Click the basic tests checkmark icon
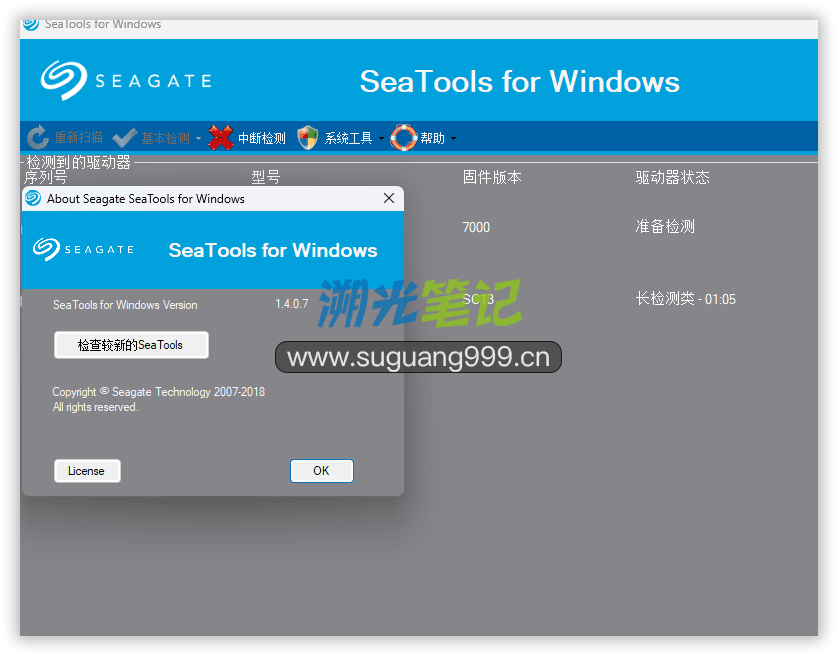The width and height of the screenshot is (838, 656). click(125, 138)
